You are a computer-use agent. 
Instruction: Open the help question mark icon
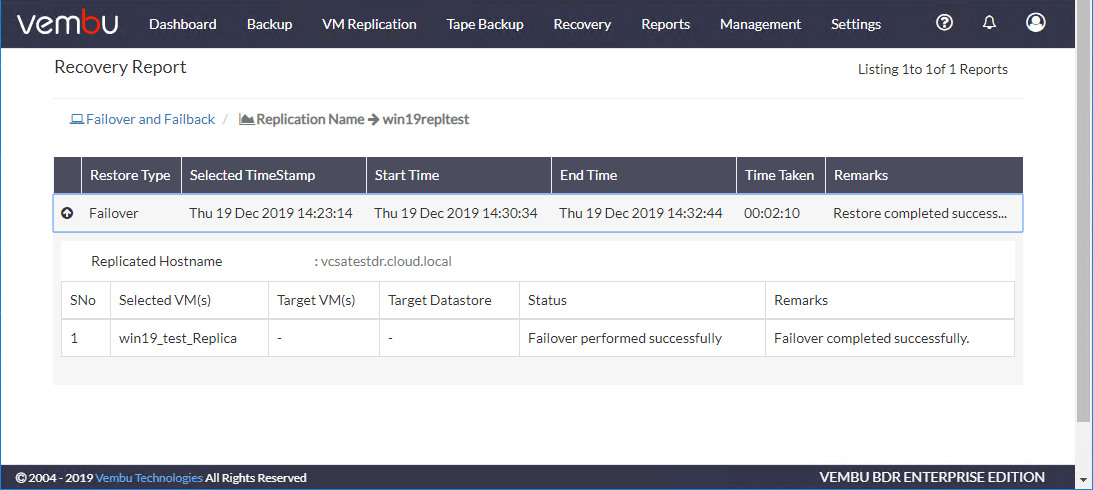944,23
